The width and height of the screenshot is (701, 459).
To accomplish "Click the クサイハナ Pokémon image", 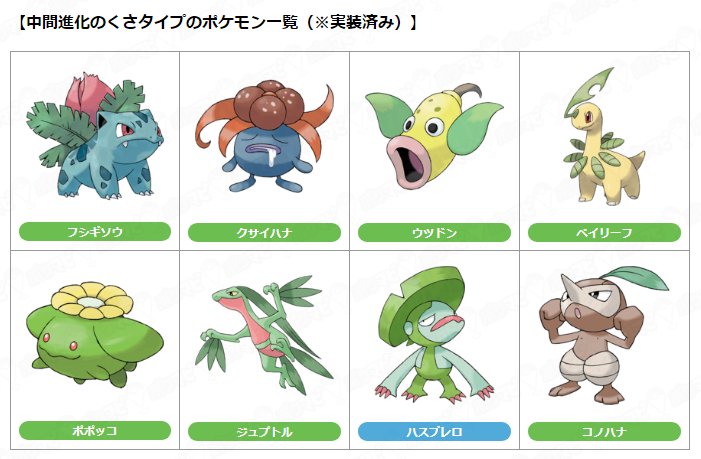I will click(265, 136).
